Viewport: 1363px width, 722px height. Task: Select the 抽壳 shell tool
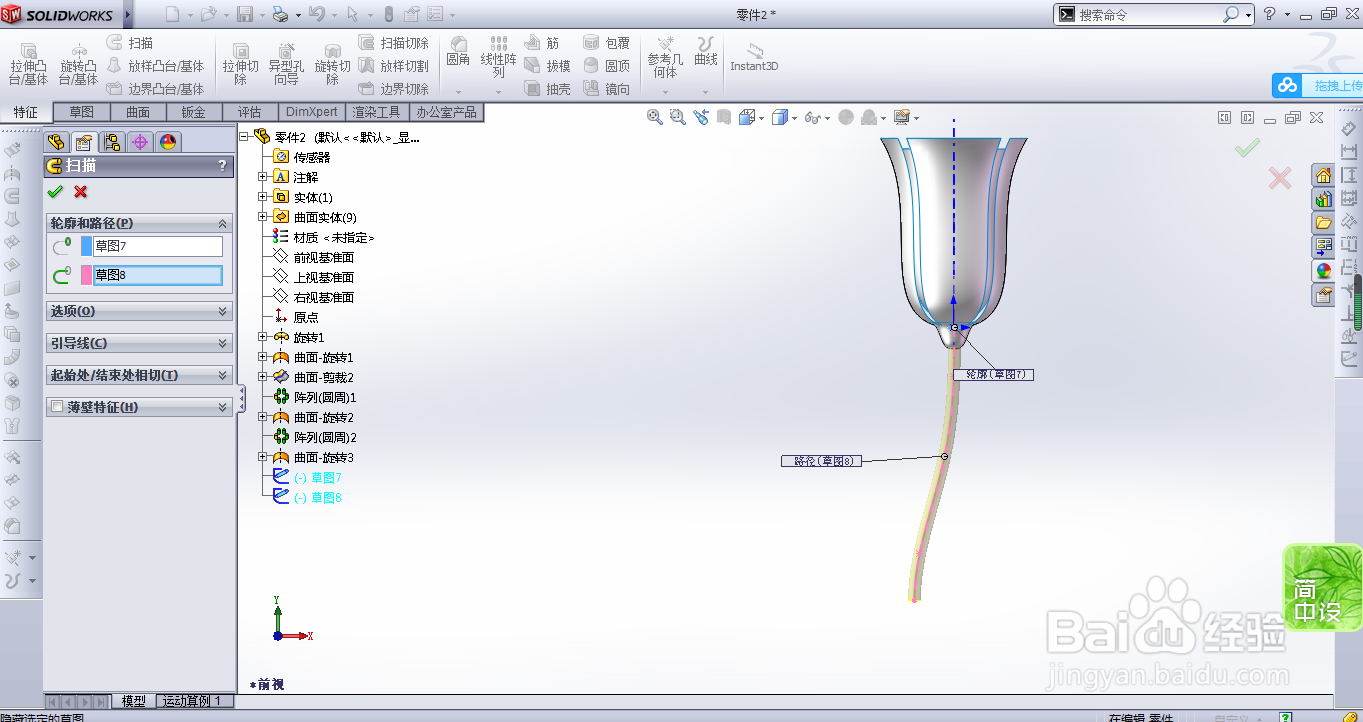548,89
